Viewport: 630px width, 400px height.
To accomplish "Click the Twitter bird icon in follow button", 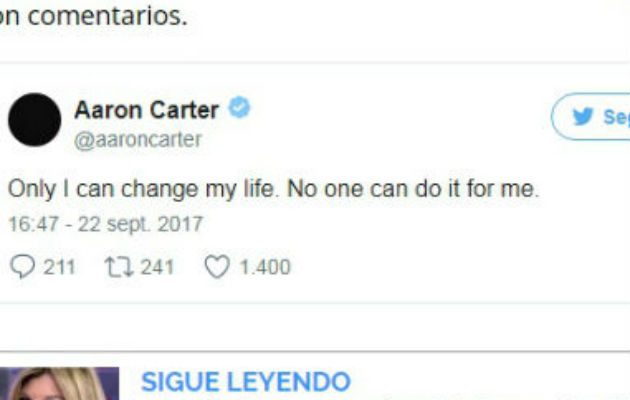I will pyautogui.click(x=583, y=116).
